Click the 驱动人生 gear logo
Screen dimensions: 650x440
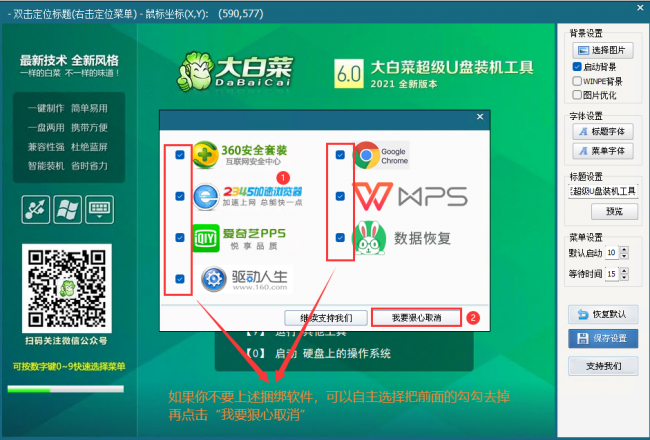pos(213,279)
